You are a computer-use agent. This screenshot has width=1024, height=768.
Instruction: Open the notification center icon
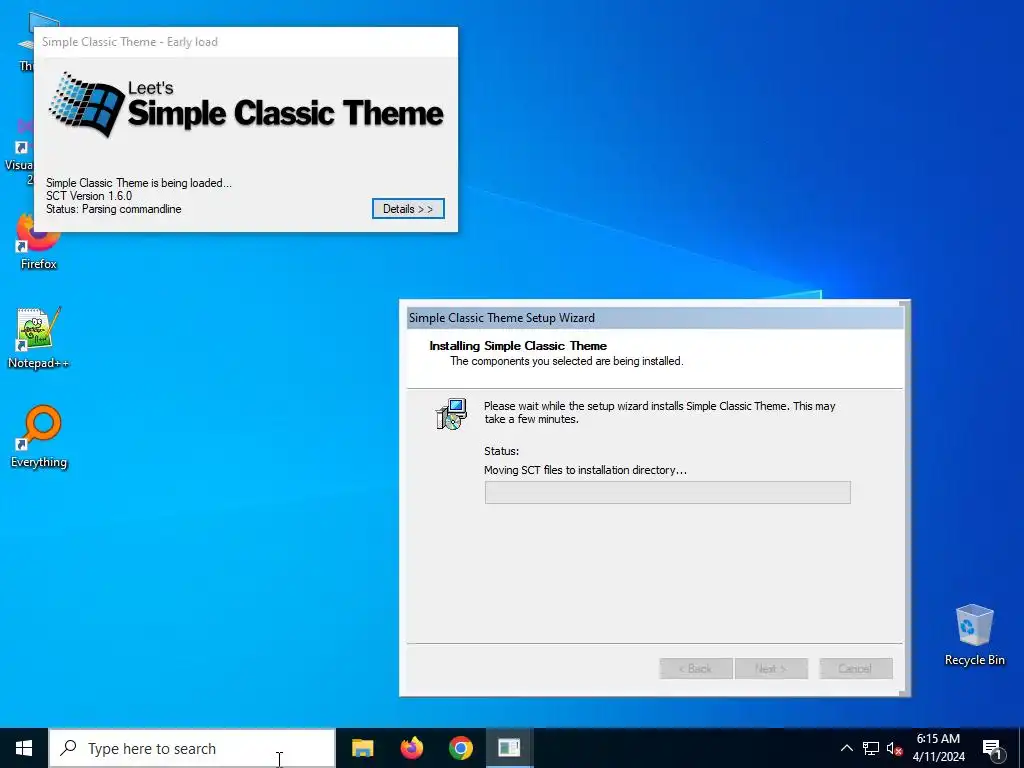click(993, 748)
